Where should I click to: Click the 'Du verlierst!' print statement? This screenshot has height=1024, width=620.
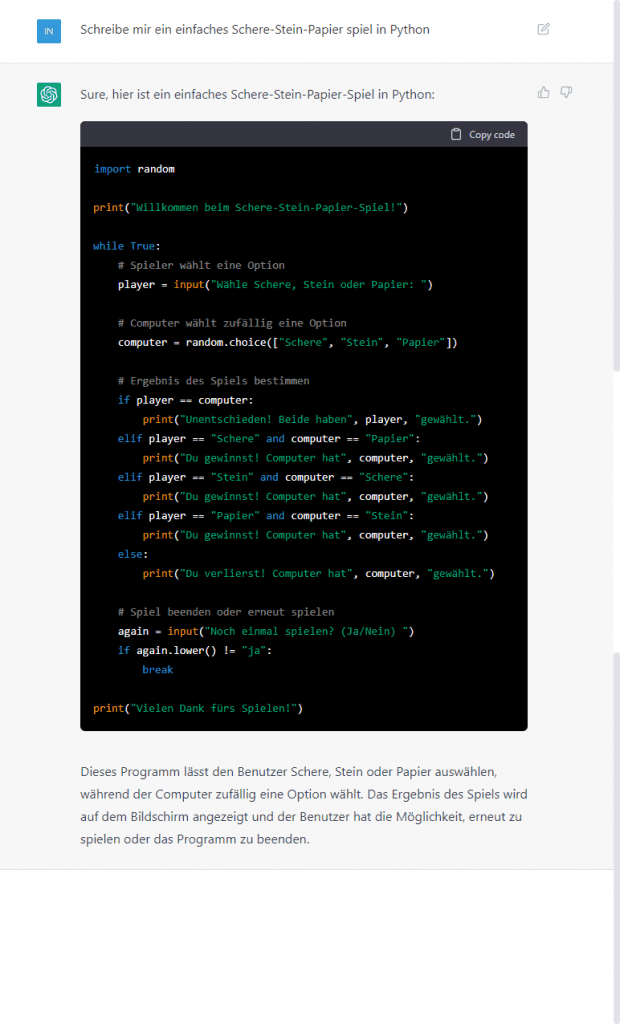pos(318,573)
